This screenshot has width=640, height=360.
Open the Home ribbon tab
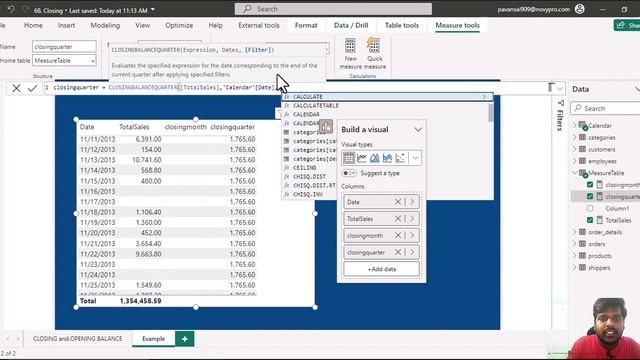pyautogui.click(x=33, y=25)
